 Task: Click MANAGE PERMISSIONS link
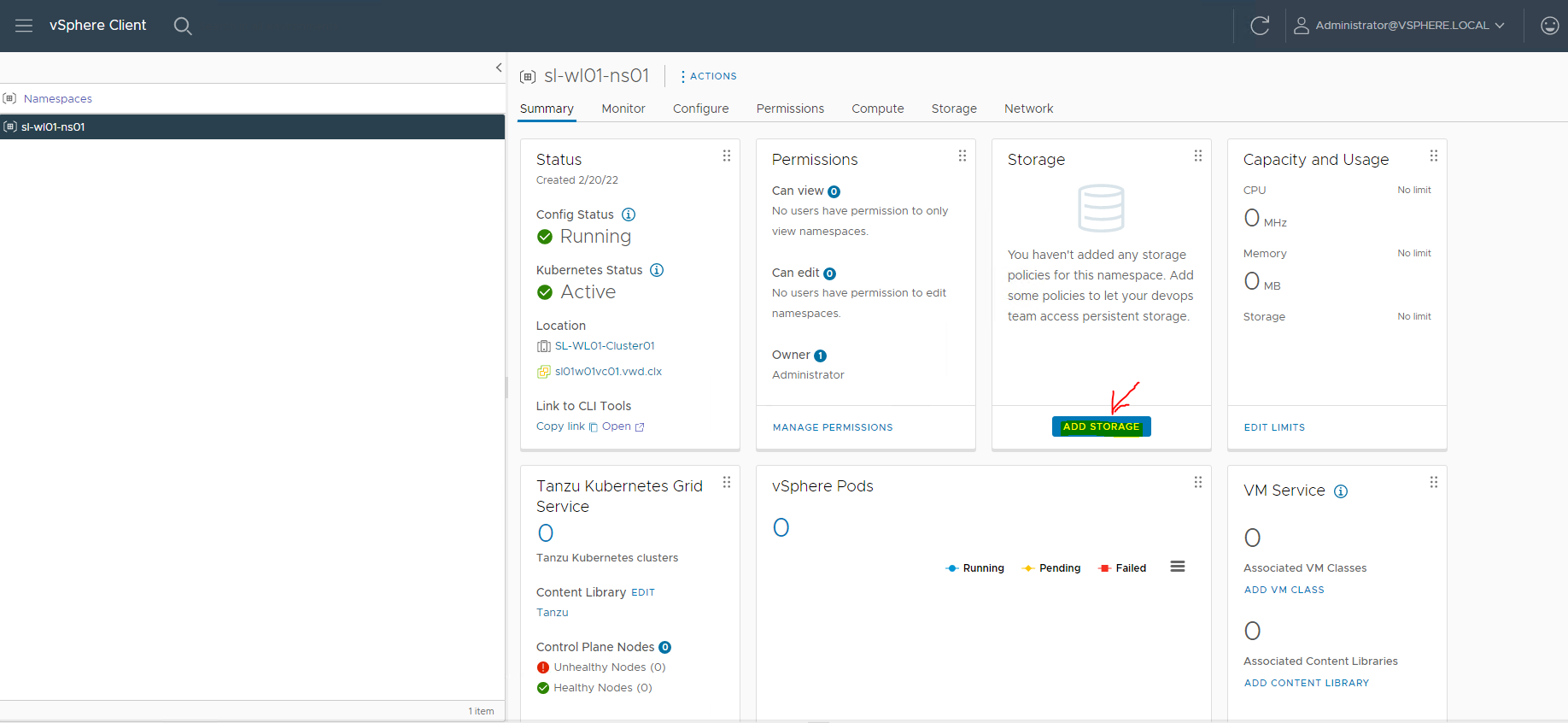coord(833,427)
